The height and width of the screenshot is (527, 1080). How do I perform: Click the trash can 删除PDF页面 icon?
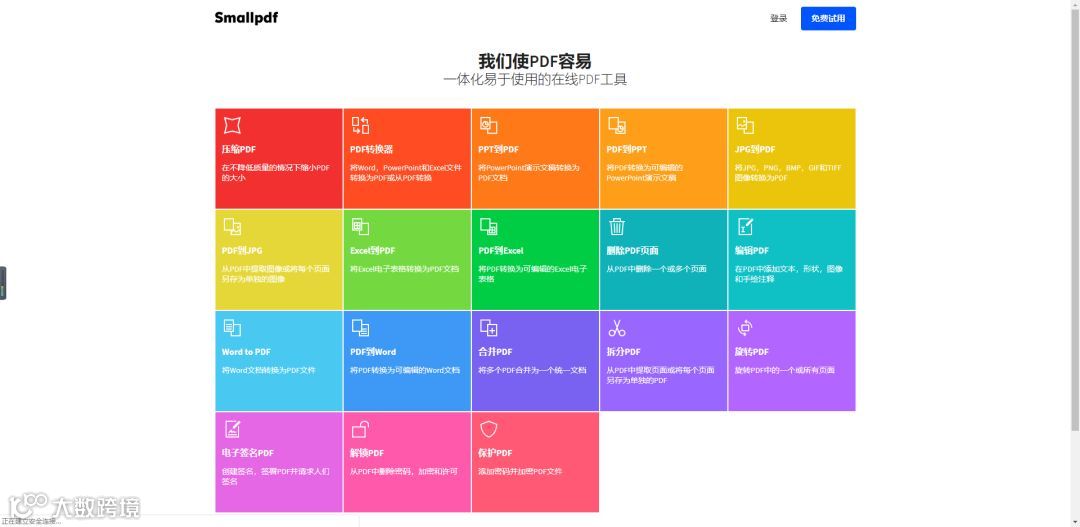click(x=616, y=227)
